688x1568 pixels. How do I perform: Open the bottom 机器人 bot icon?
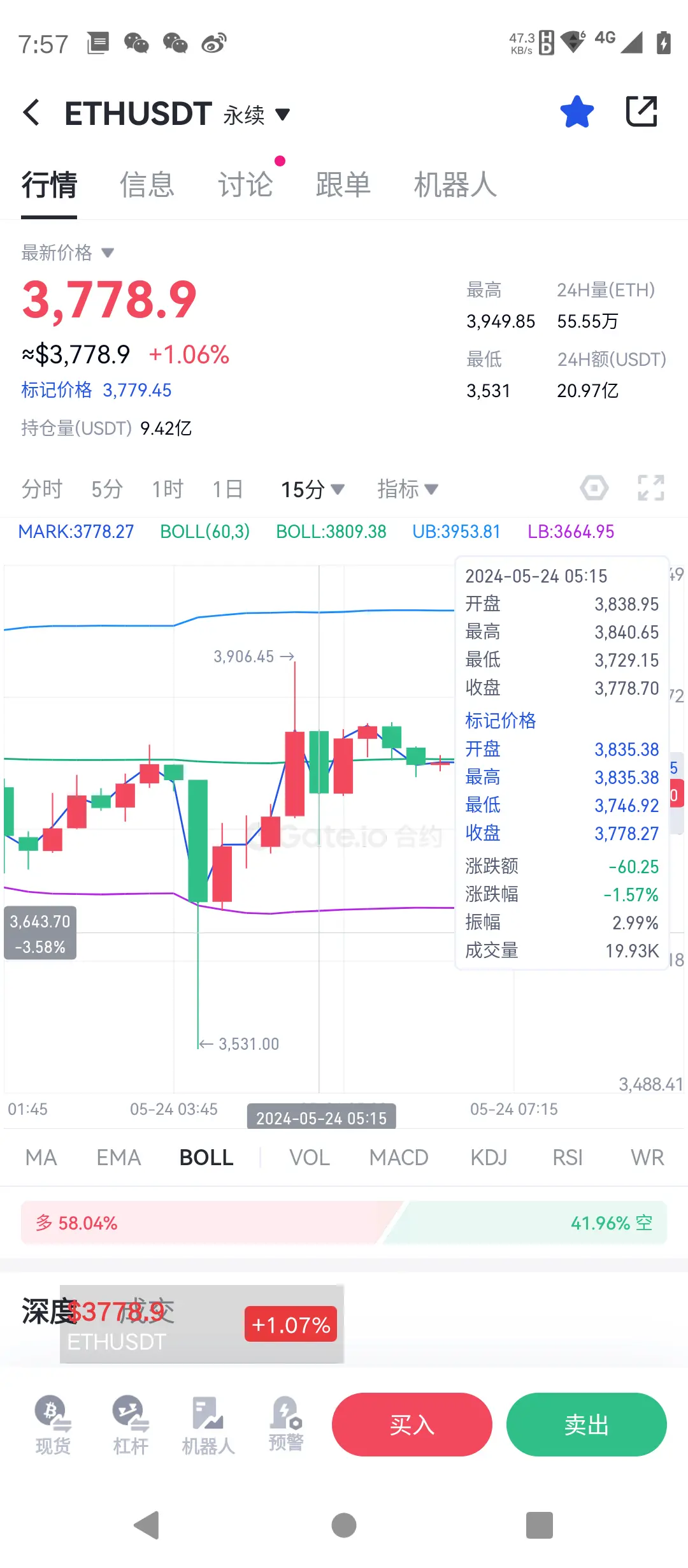pyautogui.click(x=208, y=1425)
